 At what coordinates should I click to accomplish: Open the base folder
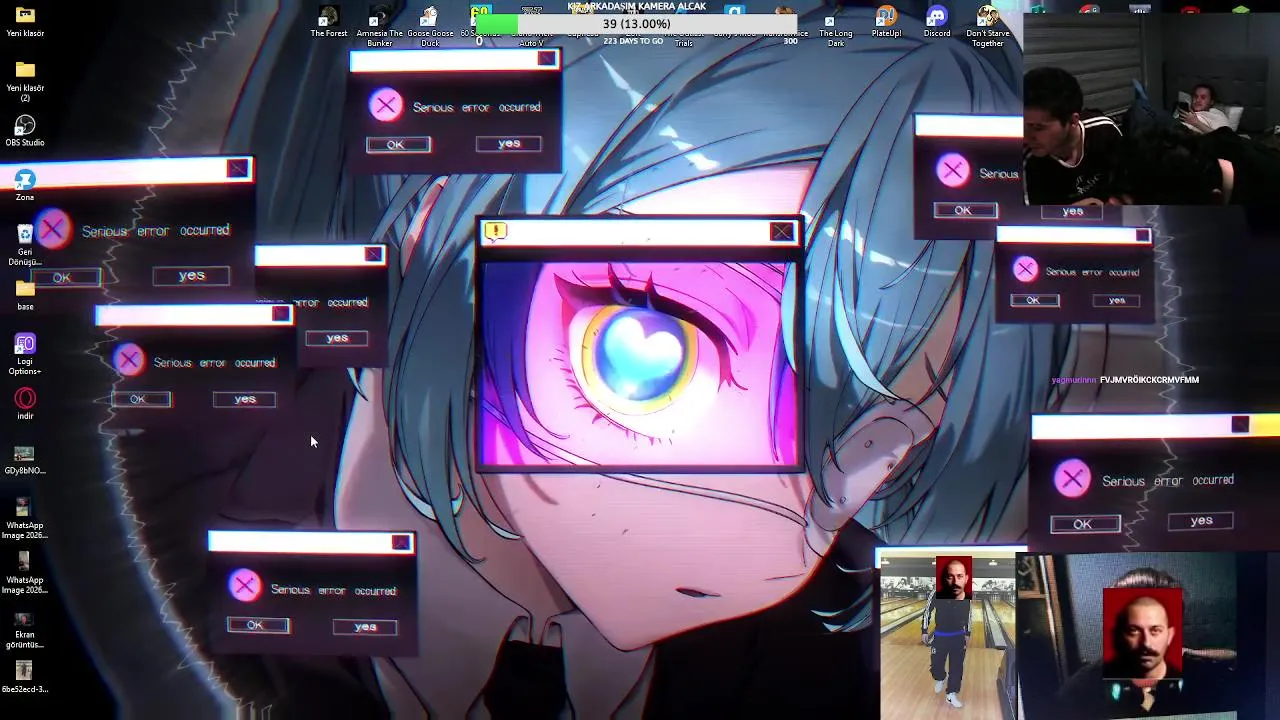point(25,295)
